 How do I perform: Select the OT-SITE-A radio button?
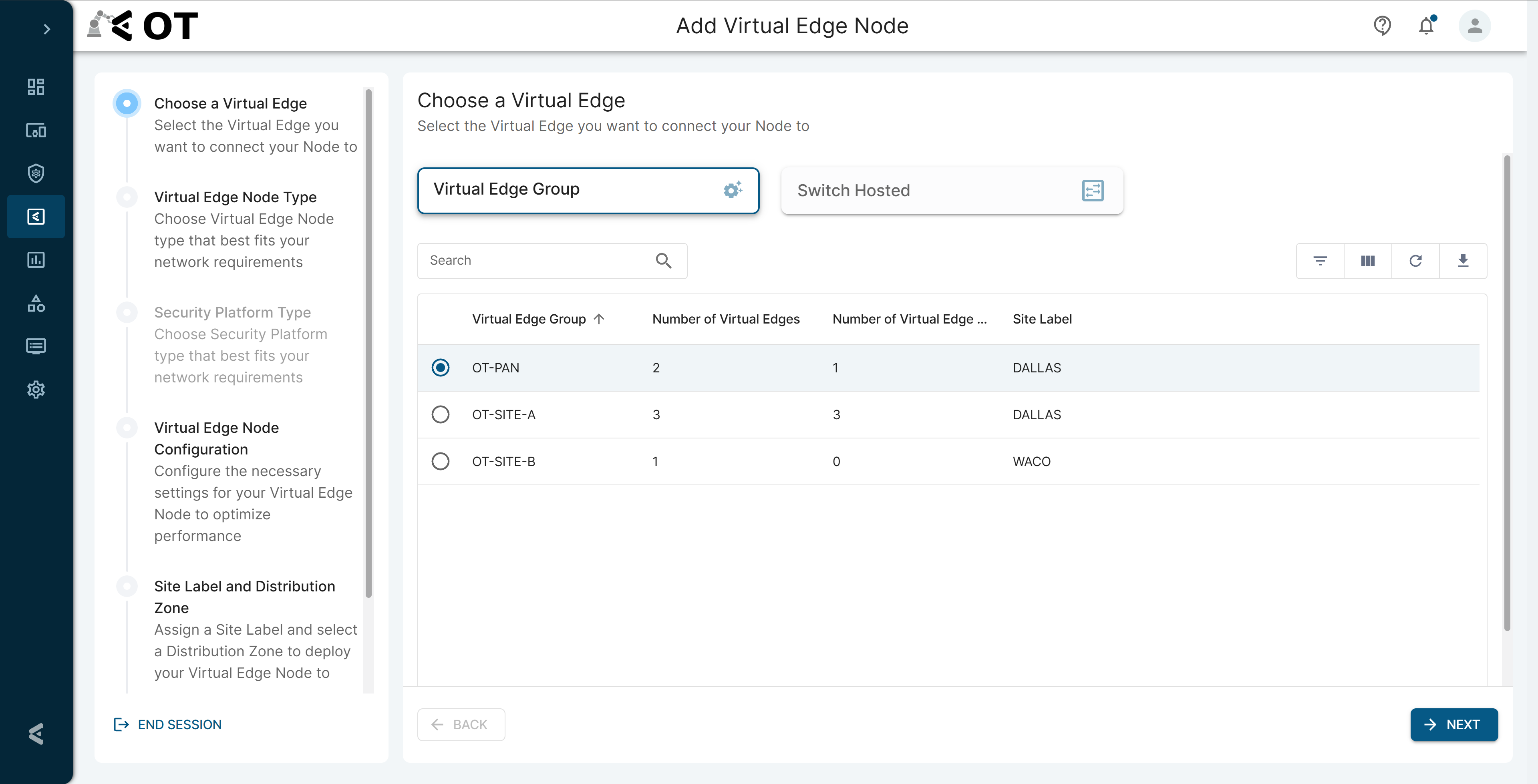tap(441, 414)
